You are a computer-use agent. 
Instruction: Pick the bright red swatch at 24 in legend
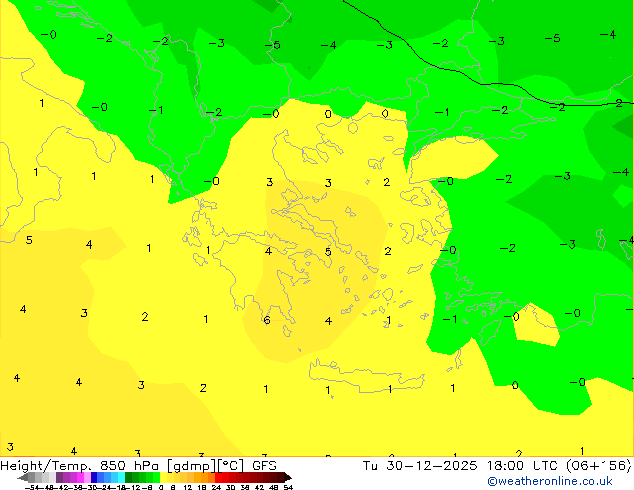[218, 477]
